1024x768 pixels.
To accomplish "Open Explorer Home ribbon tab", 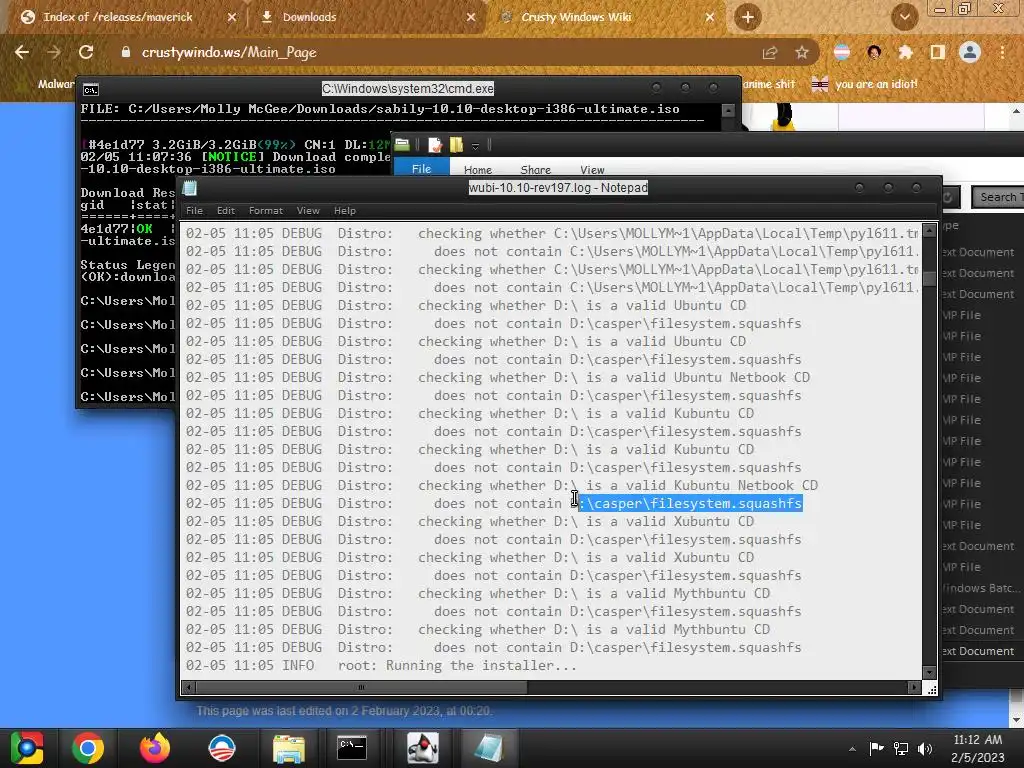I will [477, 169].
